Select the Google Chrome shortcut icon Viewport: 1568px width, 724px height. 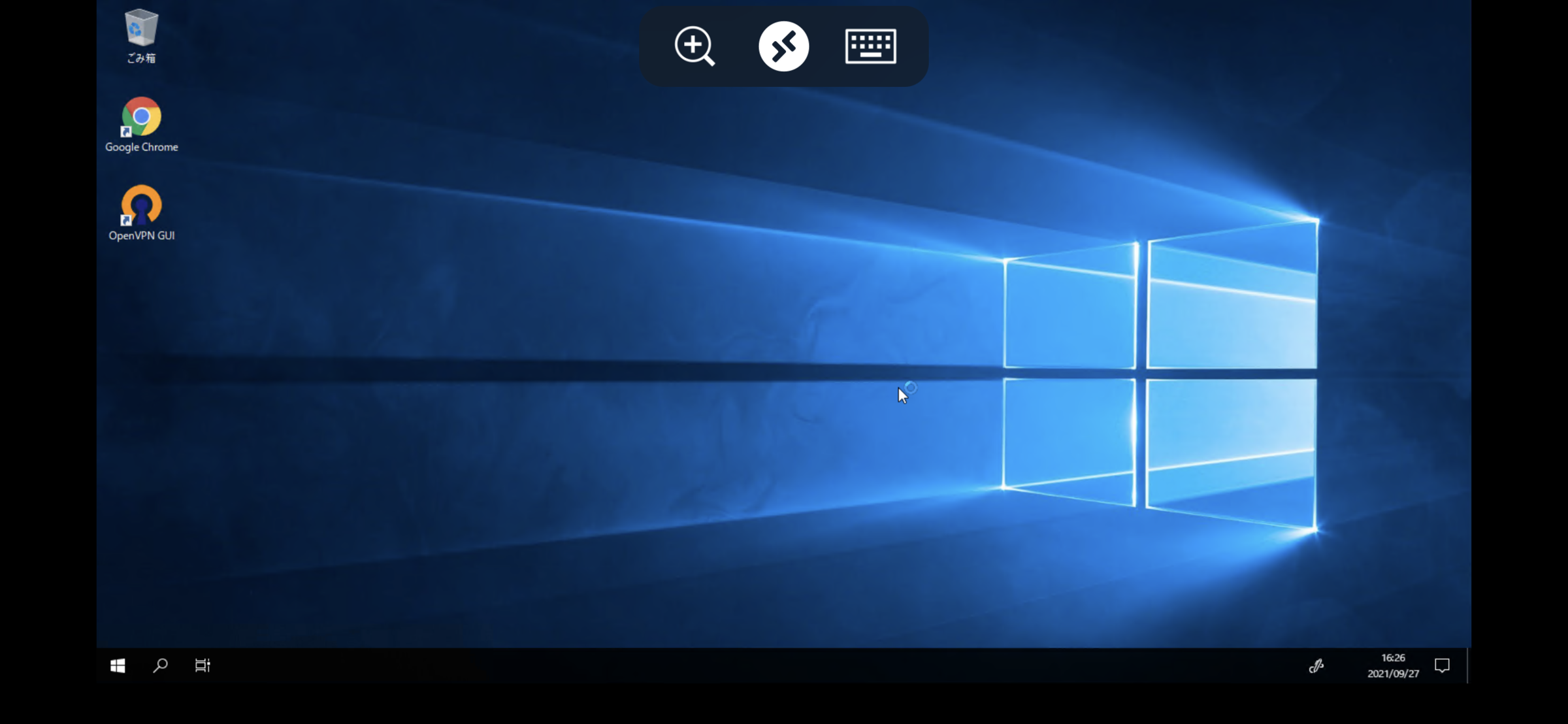[x=141, y=117]
